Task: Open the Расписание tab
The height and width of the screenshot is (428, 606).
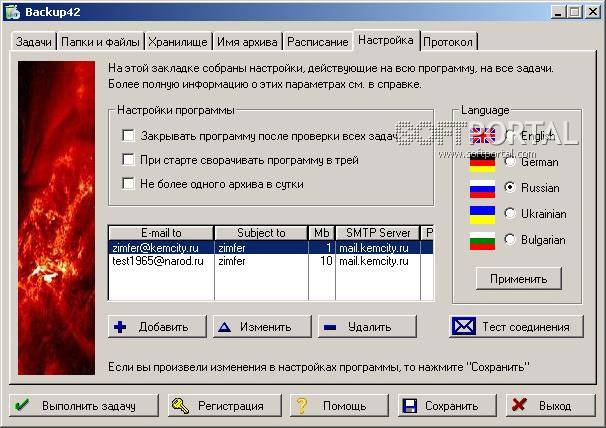Action: point(318,42)
